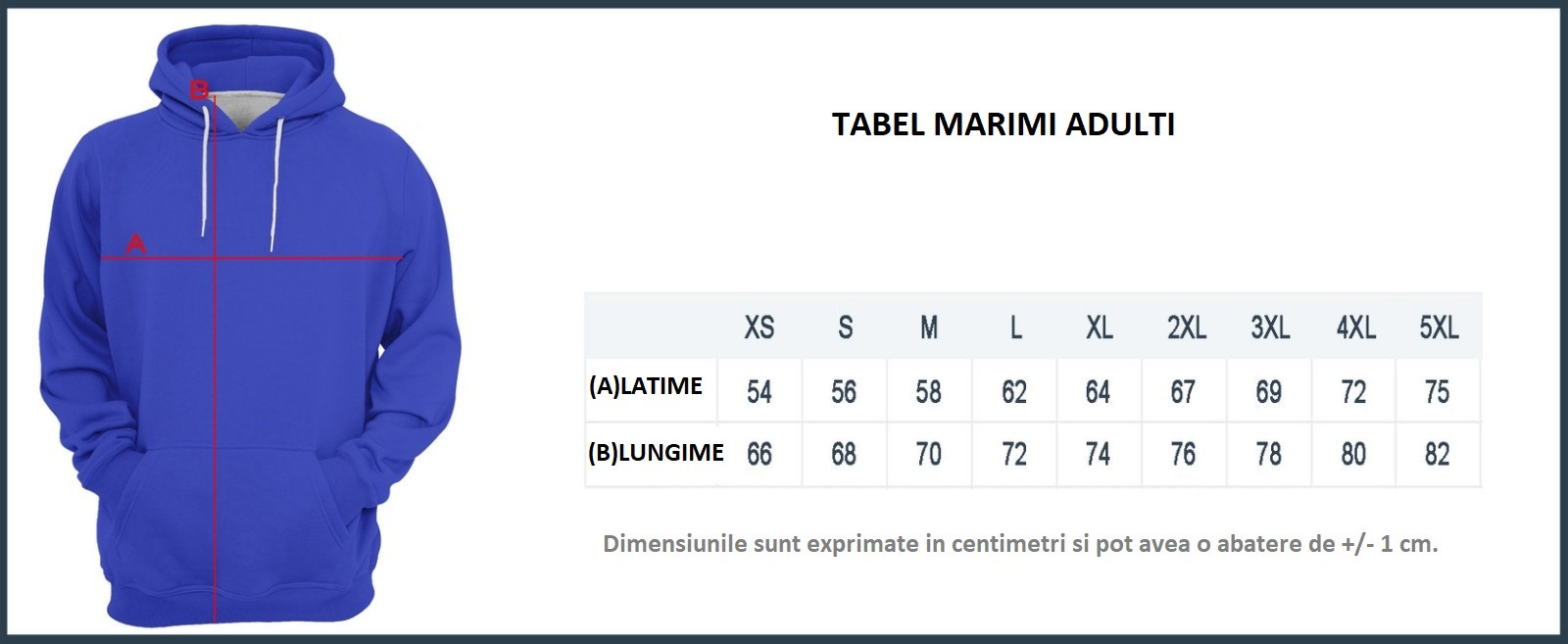Click the hoodie's white drawstring
The image size is (1568, 644).
pos(274,186)
